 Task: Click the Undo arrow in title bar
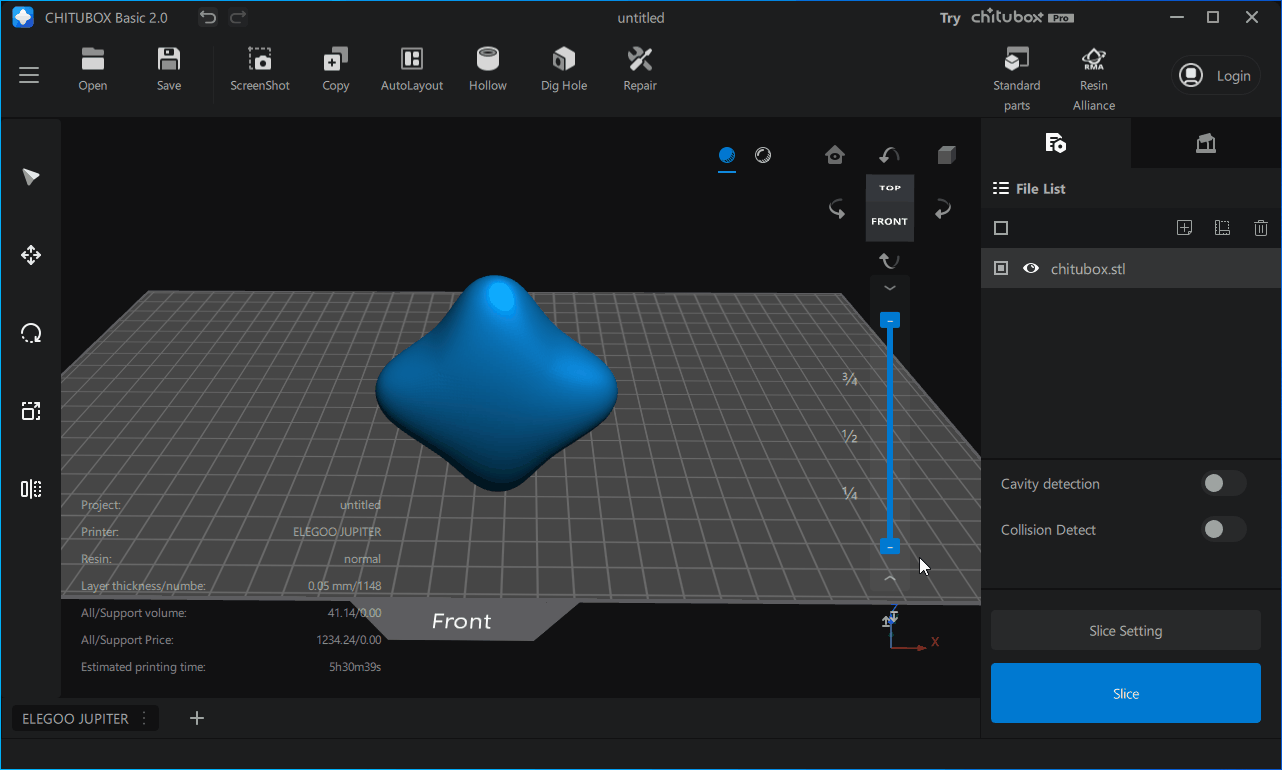[x=207, y=17]
